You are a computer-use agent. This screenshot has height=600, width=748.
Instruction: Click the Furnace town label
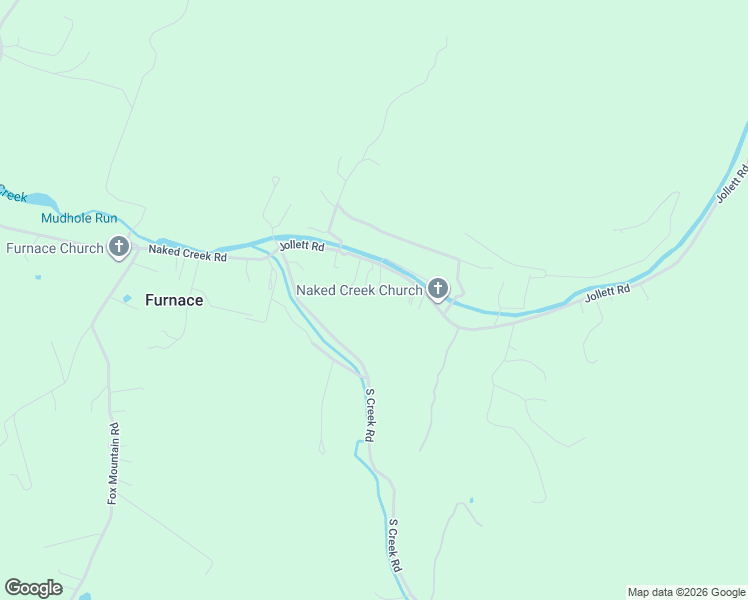pyautogui.click(x=174, y=300)
